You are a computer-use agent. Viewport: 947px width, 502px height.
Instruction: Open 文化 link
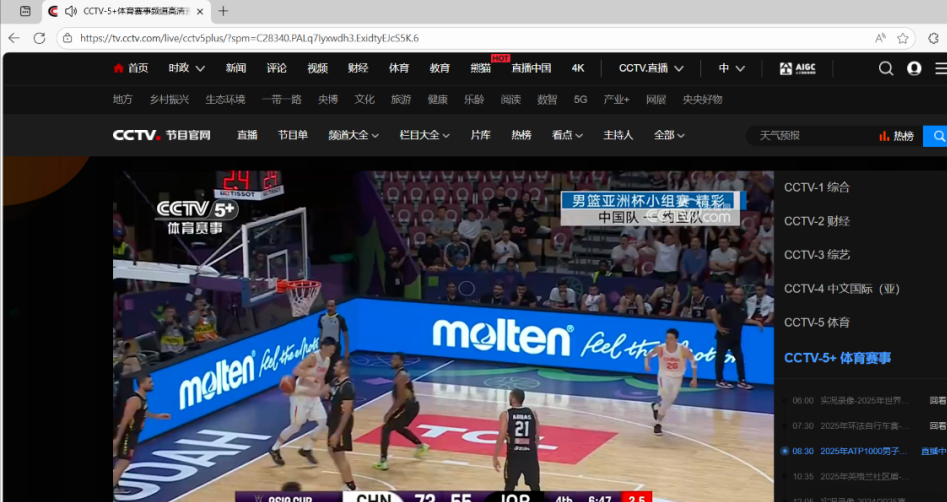(x=365, y=100)
